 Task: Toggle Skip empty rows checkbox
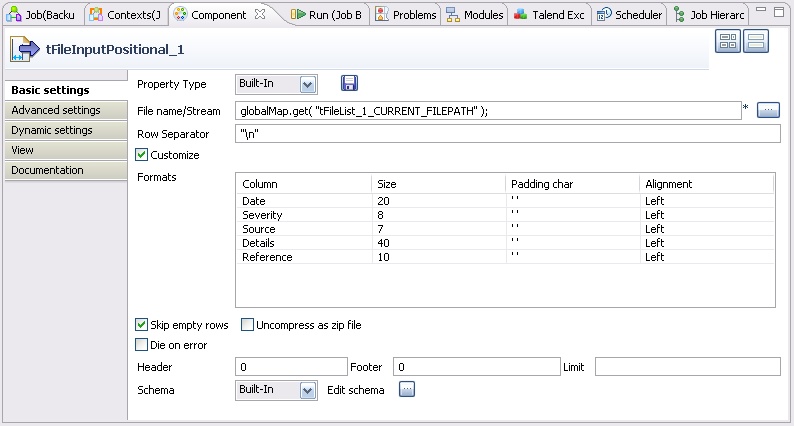tap(142, 325)
